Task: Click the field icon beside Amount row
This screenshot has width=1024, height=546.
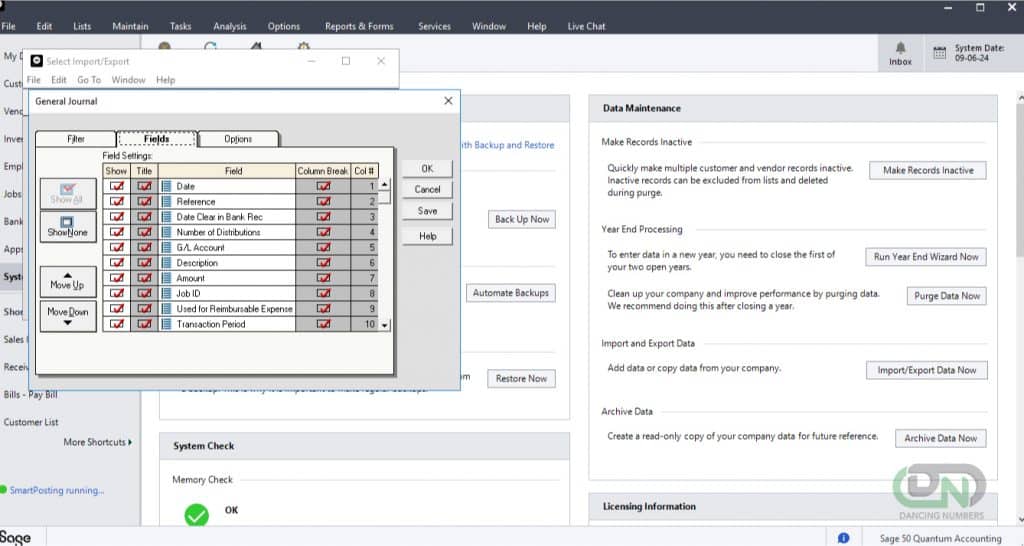Action: pyautogui.click(x=167, y=278)
